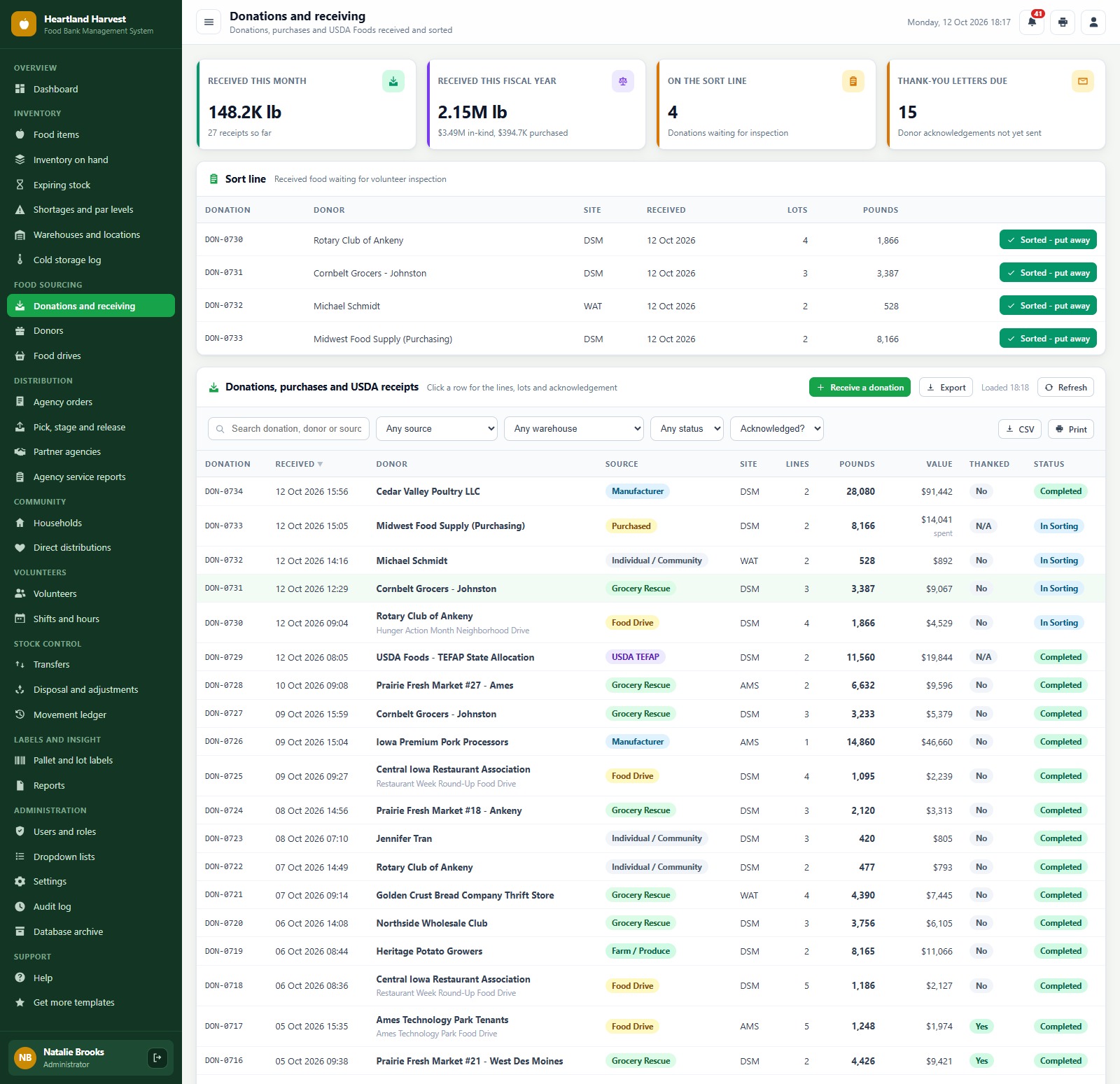Open the Any source filter dropdown

tap(437, 429)
